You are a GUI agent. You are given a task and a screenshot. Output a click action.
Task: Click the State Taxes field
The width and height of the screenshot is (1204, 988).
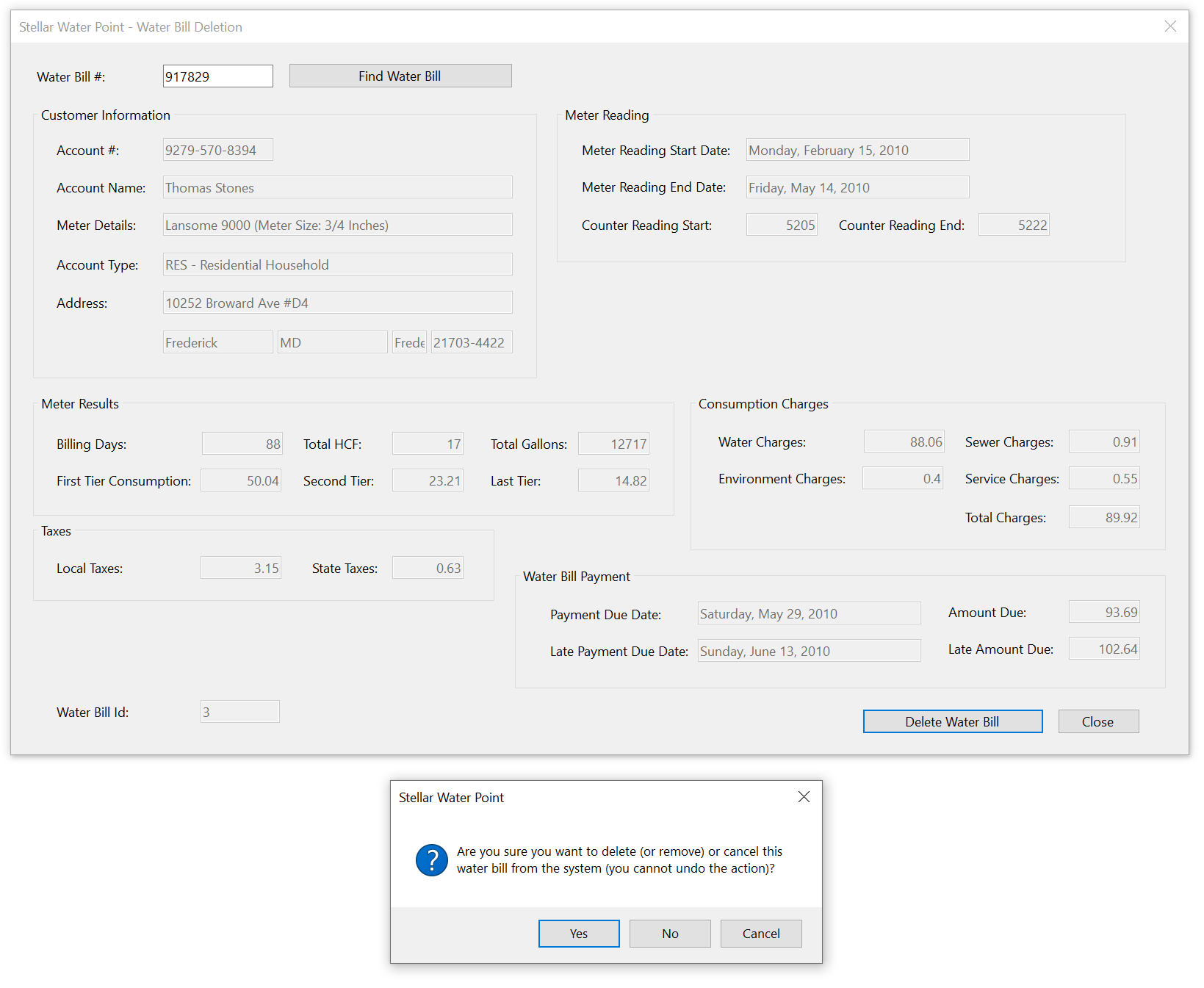(428, 568)
